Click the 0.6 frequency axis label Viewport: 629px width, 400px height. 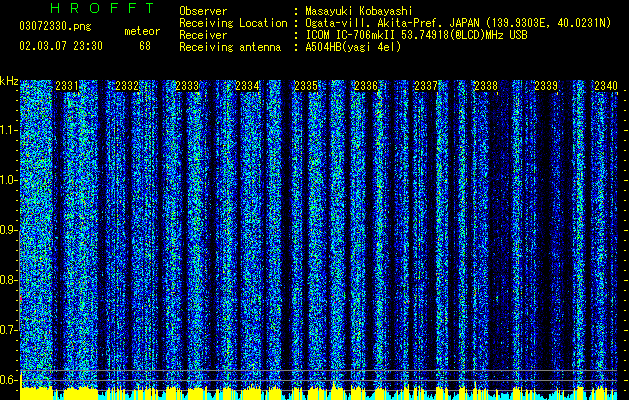click(x=9, y=380)
